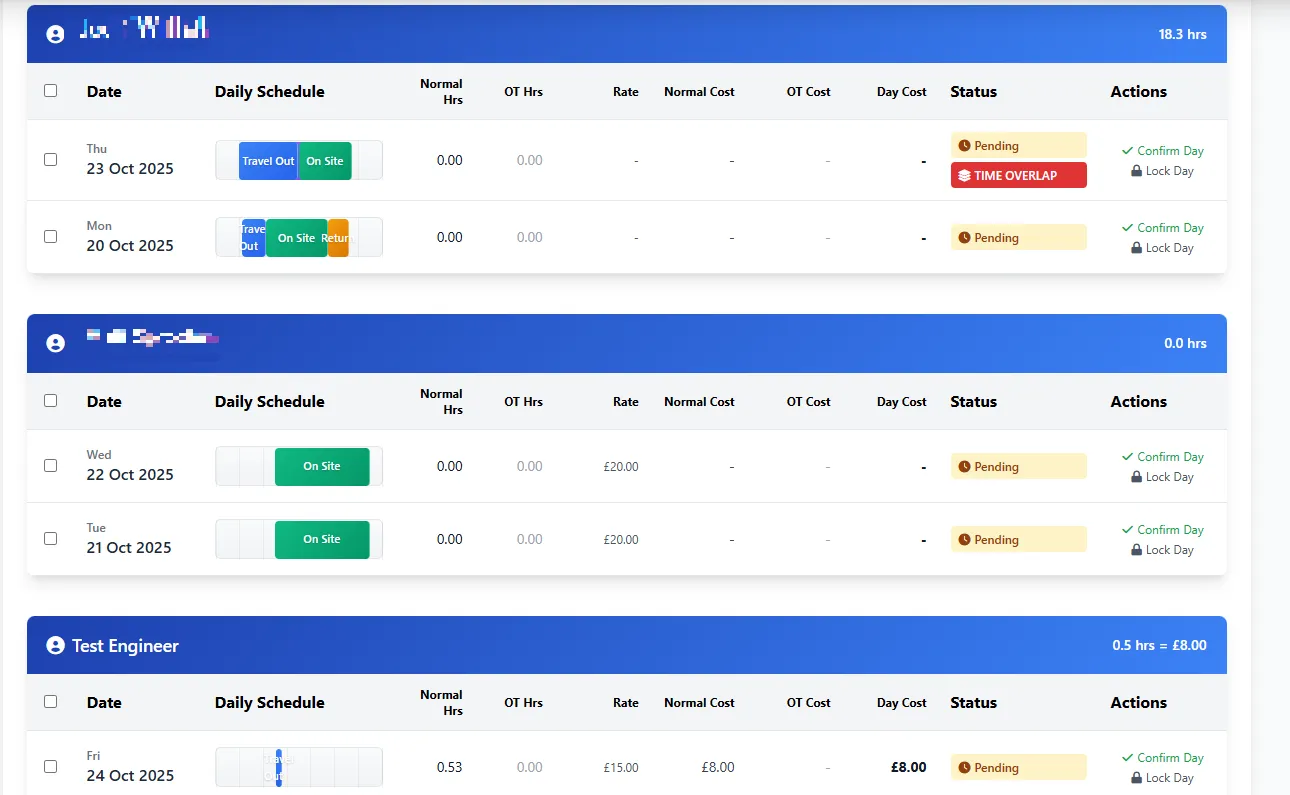Viewport: 1290px width, 795px height.
Task: Tick the checkbox for Wed 22 Oct 2025
Action: 51,465
